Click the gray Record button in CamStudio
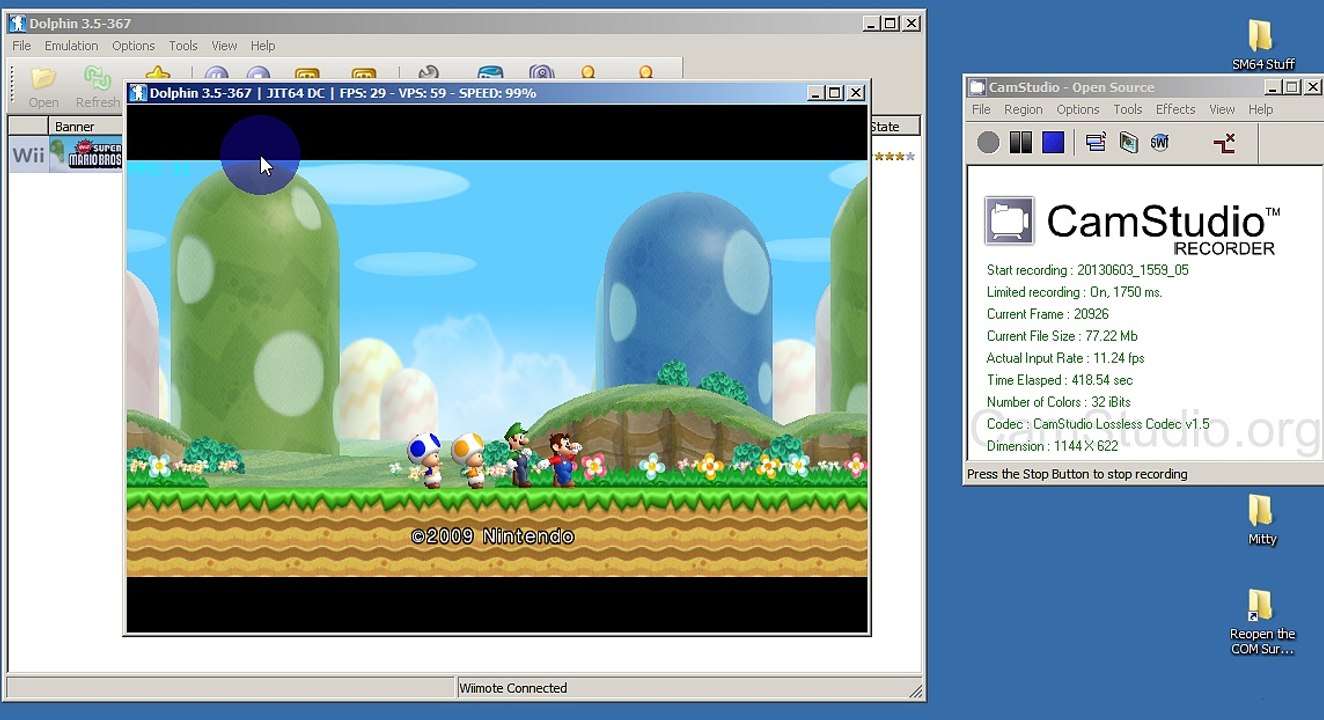The image size is (1324, 720). 988,143
